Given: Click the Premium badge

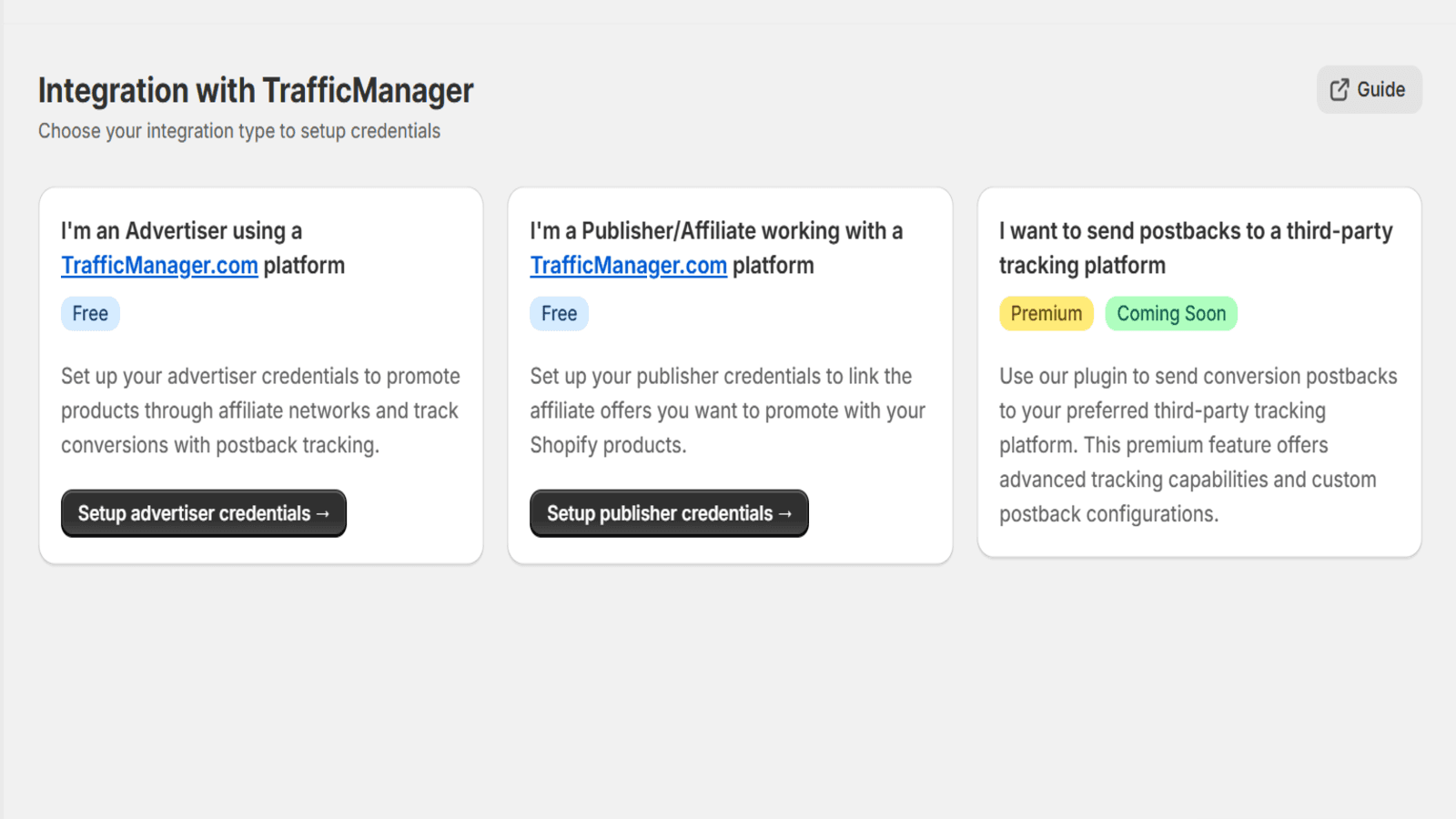Looking at the screenshot, I should pyautogui.click(x=1046, y=313).
